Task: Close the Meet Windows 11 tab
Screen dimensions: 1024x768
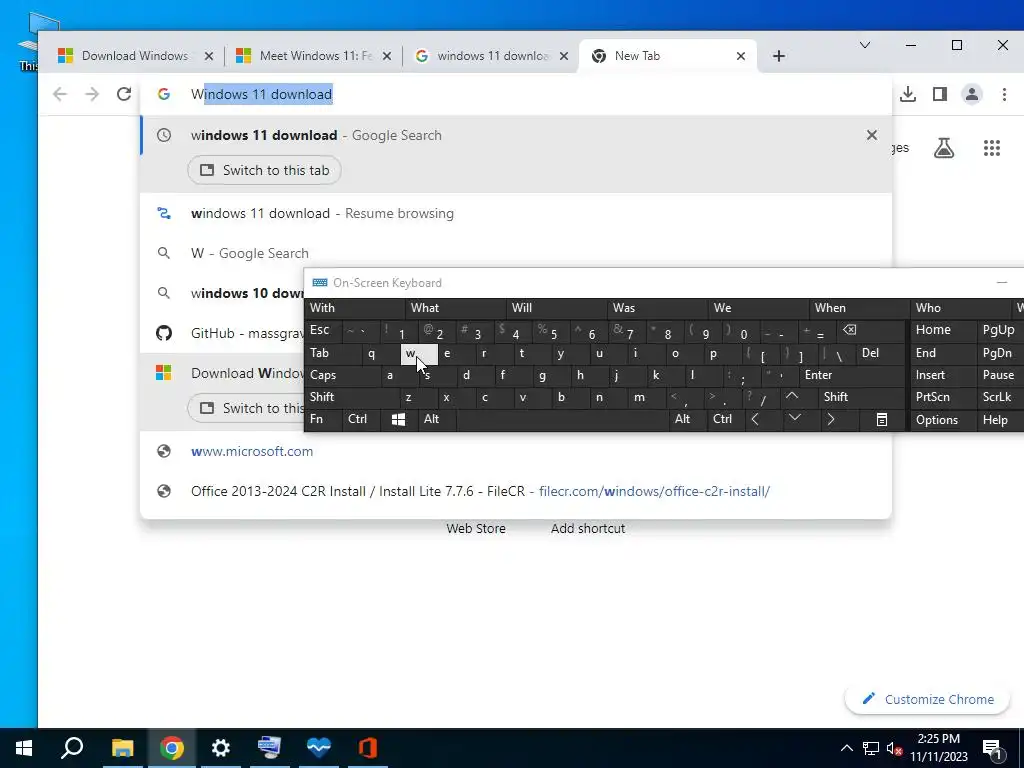Action: 387,56
